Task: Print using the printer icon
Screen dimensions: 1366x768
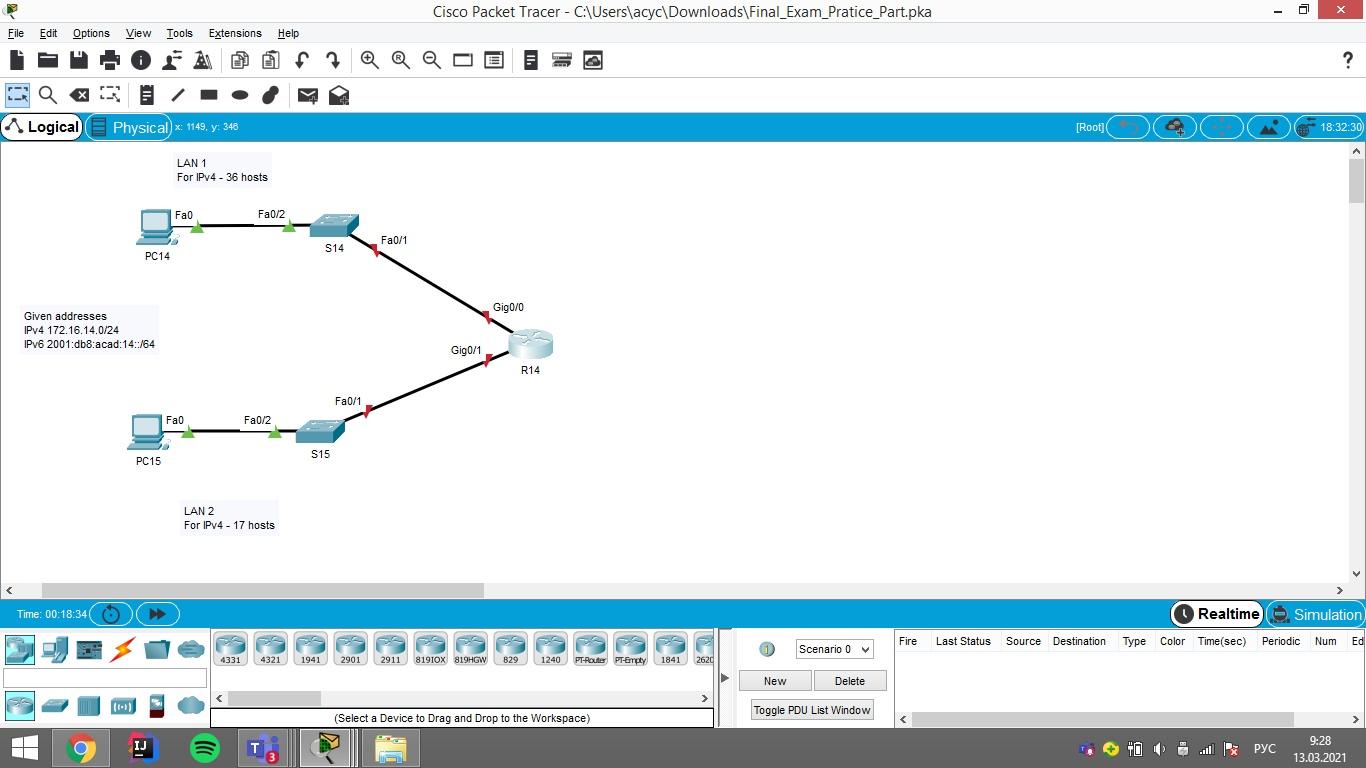Action: click(110, 60)
